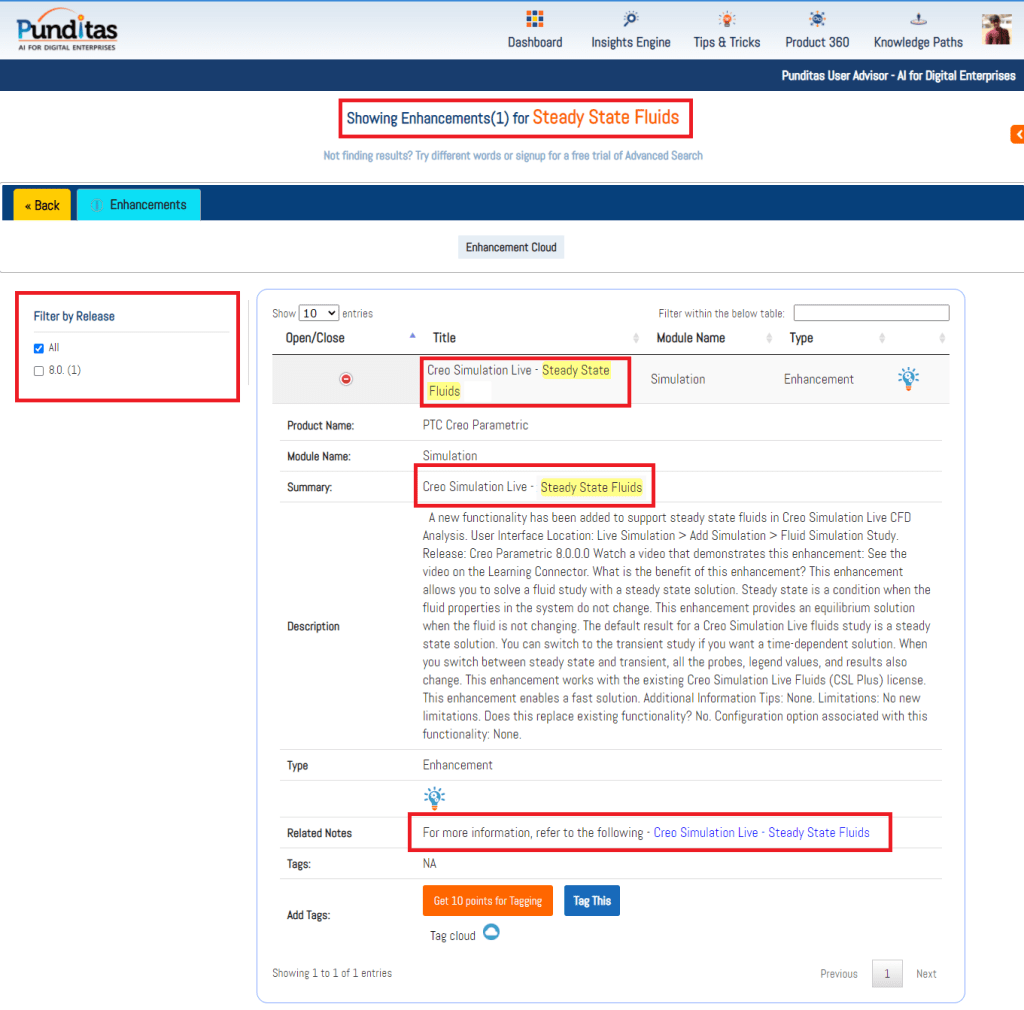Switch to the Enhancements tab
The height and width of the screenshot is (1010, 1024).
pyautogui.click(x=139, y=205)
